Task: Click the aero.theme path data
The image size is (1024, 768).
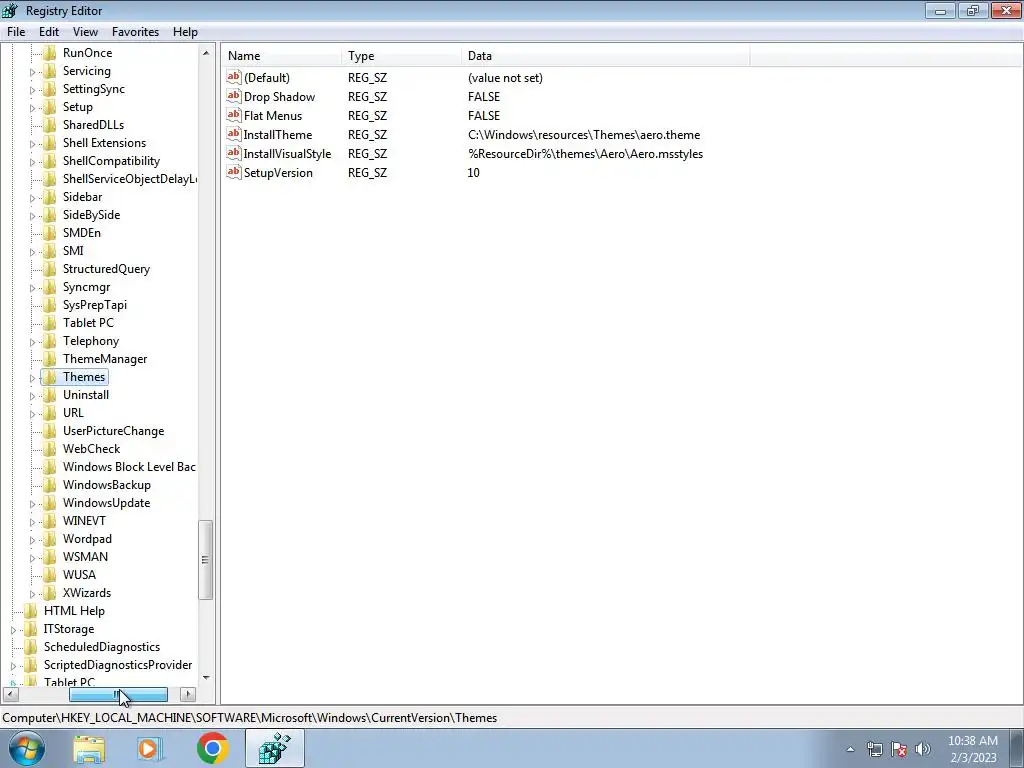Action: click(584, 135)
